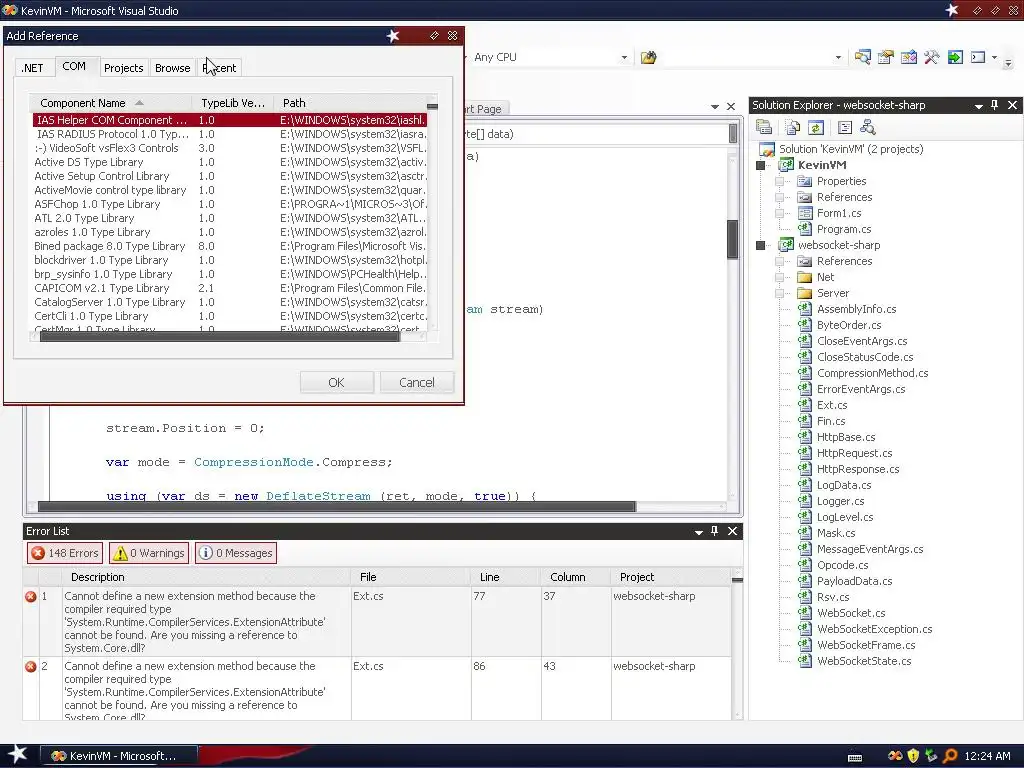The image size is (1024, 768).
Task: Click the Net folder icon
Action: [805, 277]
